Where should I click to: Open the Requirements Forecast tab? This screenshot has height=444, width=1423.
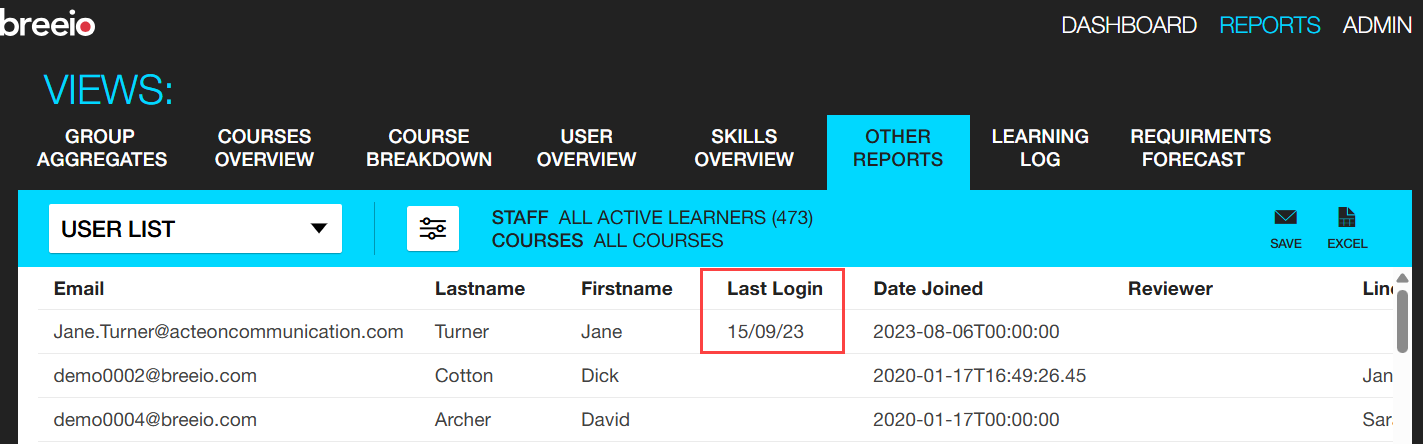pos(1200,148)
